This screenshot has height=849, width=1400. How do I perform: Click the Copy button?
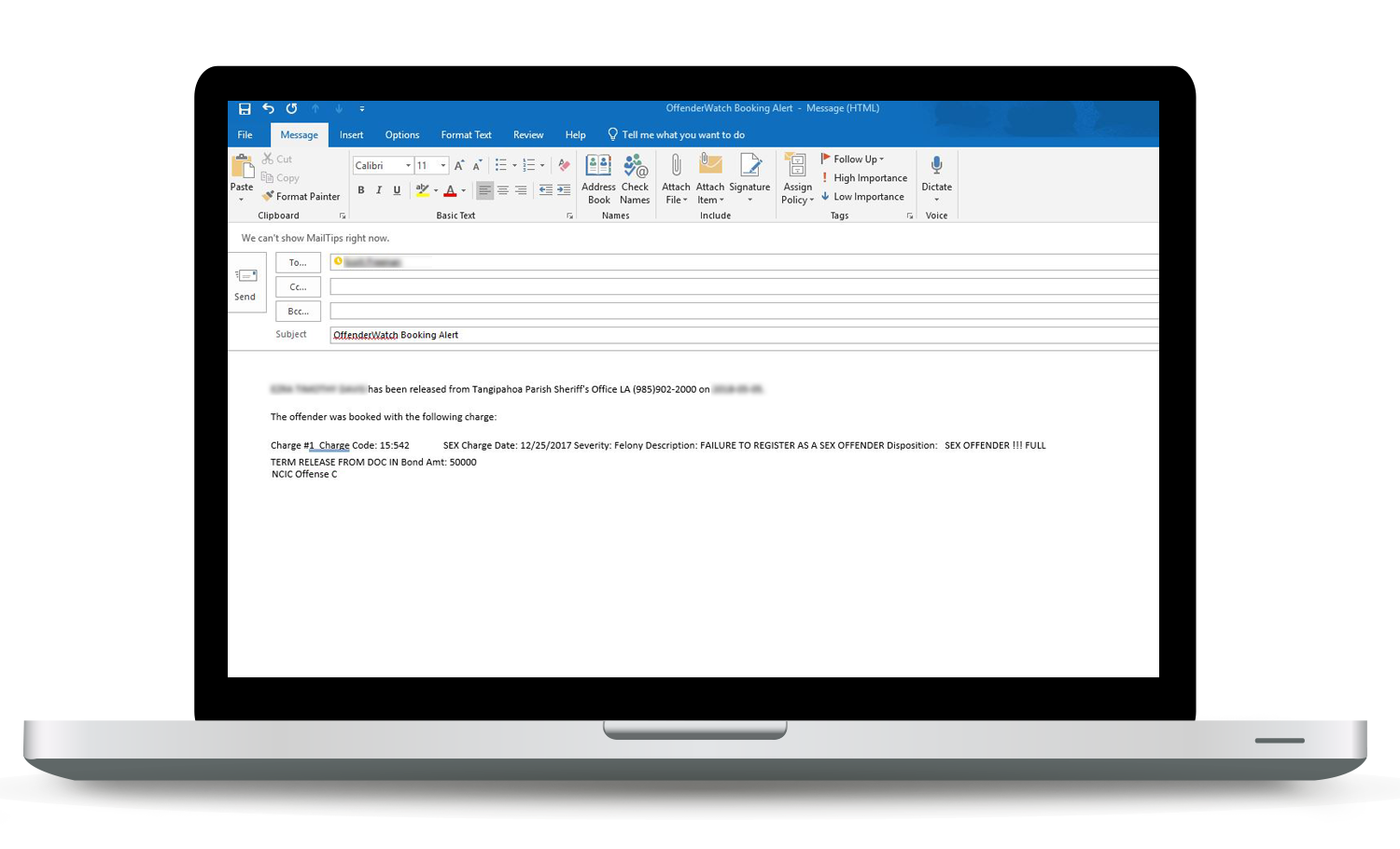coord(280,178)
